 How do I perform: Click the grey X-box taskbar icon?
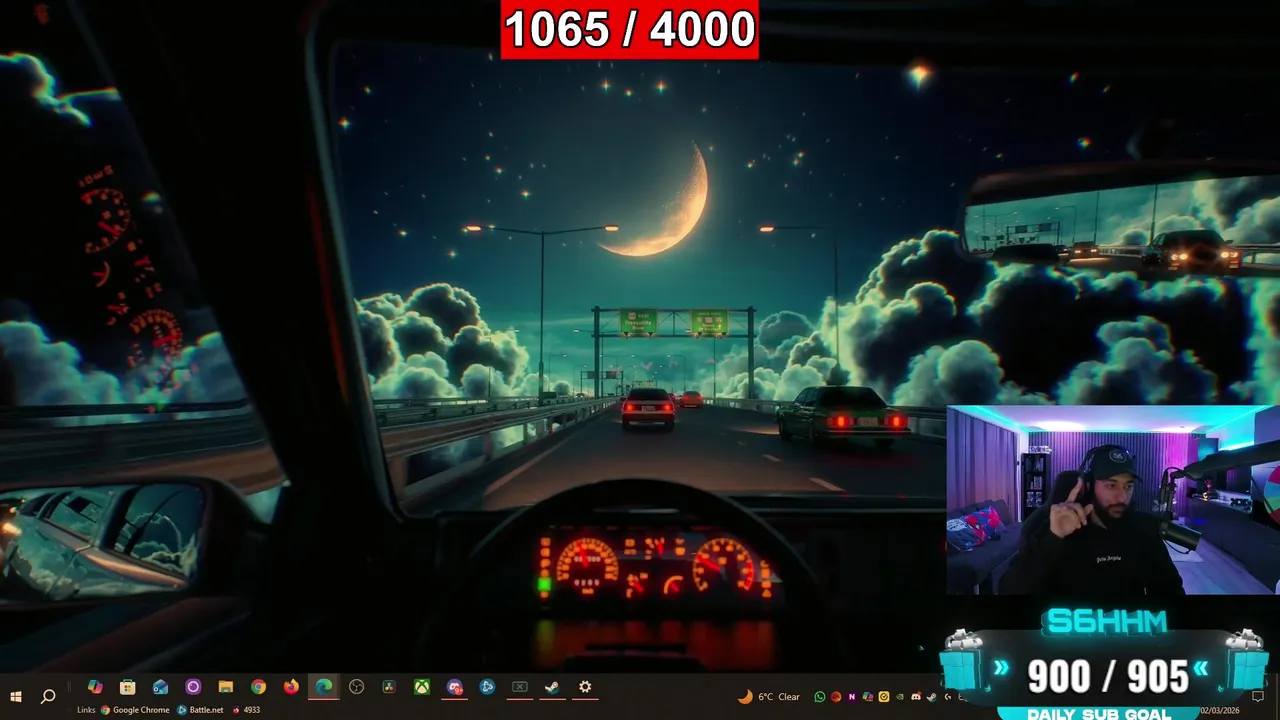click(x=520, y=687)
